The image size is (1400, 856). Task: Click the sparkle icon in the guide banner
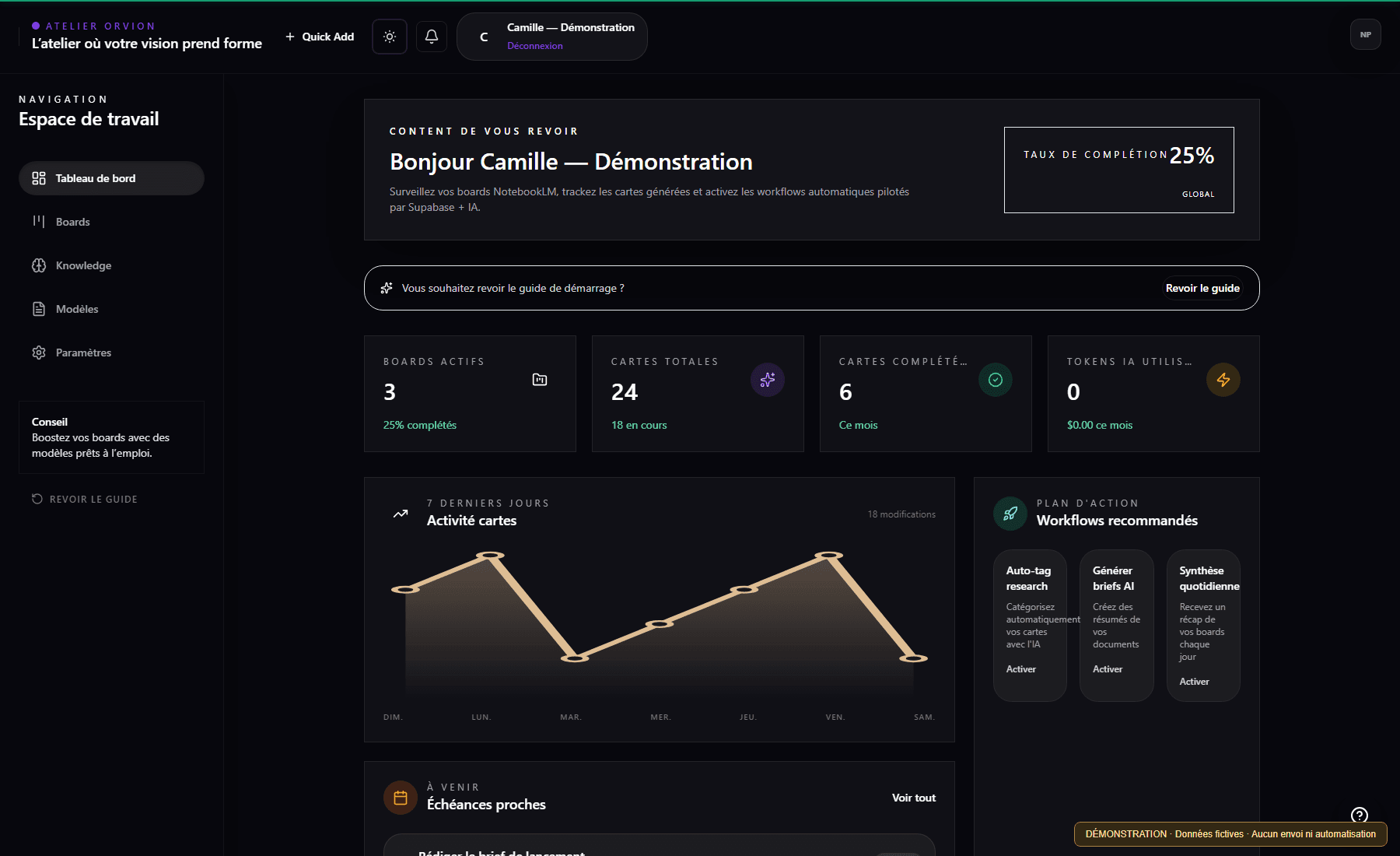pos(387,288)
